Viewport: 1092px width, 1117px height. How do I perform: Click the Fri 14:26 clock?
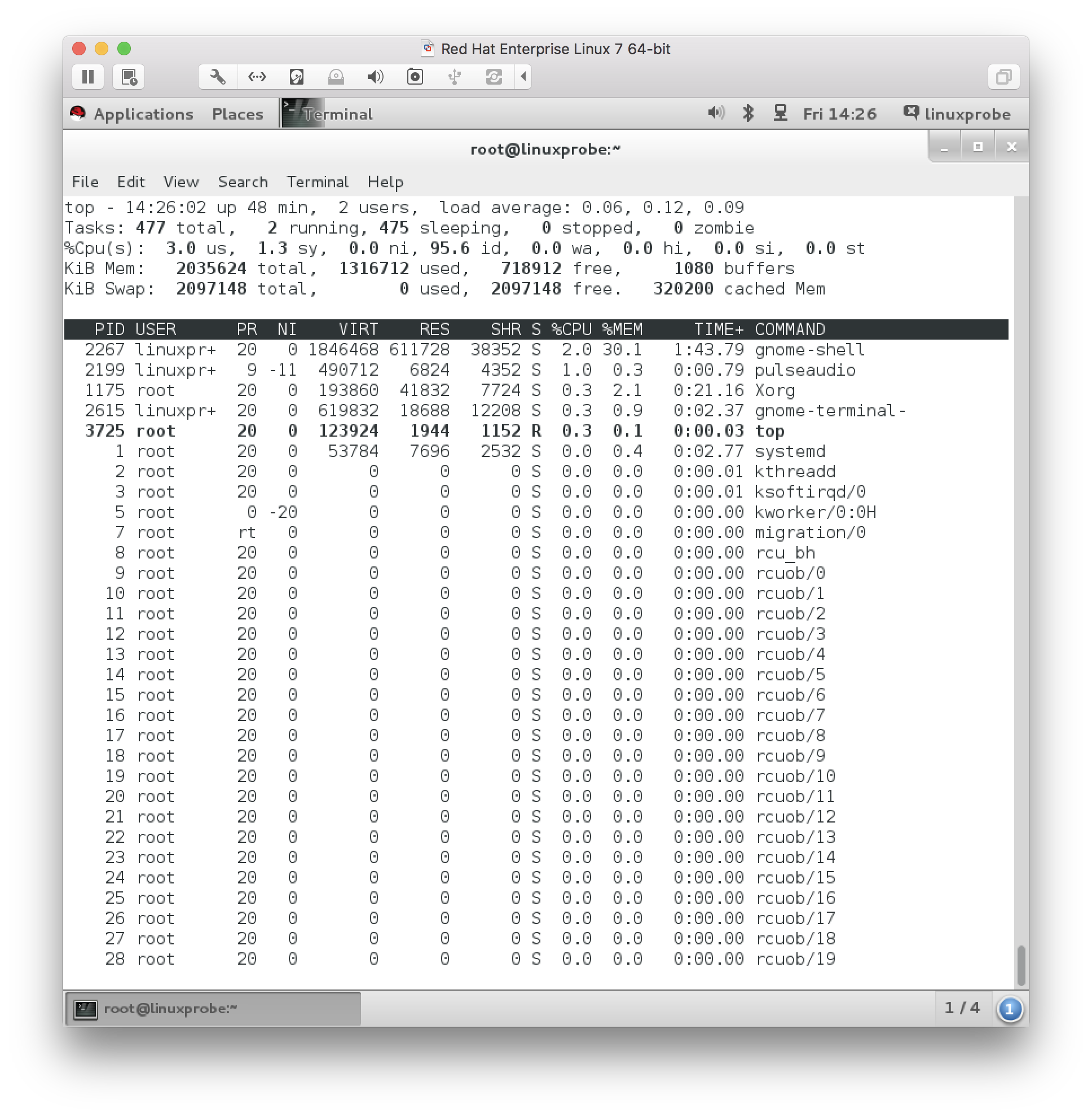[839, 114]
